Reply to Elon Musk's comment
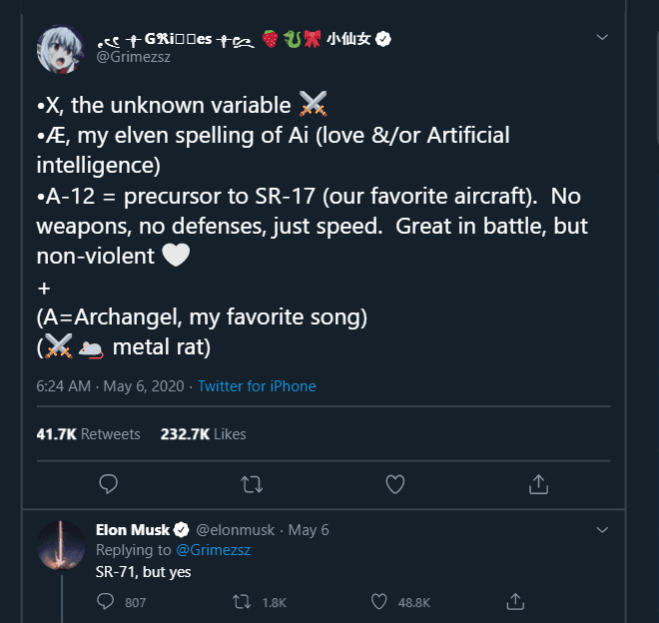Screen dimensions: 659x623 click(x=106, y=601)
